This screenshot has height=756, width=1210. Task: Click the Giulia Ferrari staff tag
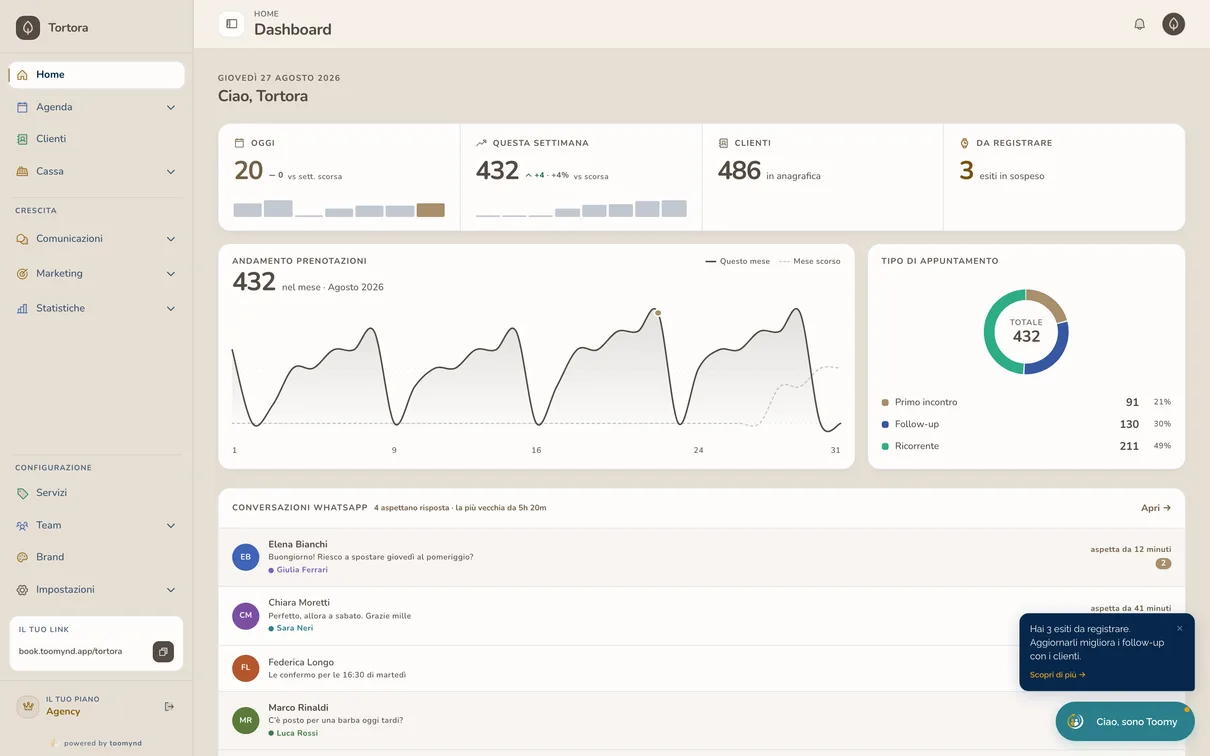pyautogui.click(x=298, y=570)
